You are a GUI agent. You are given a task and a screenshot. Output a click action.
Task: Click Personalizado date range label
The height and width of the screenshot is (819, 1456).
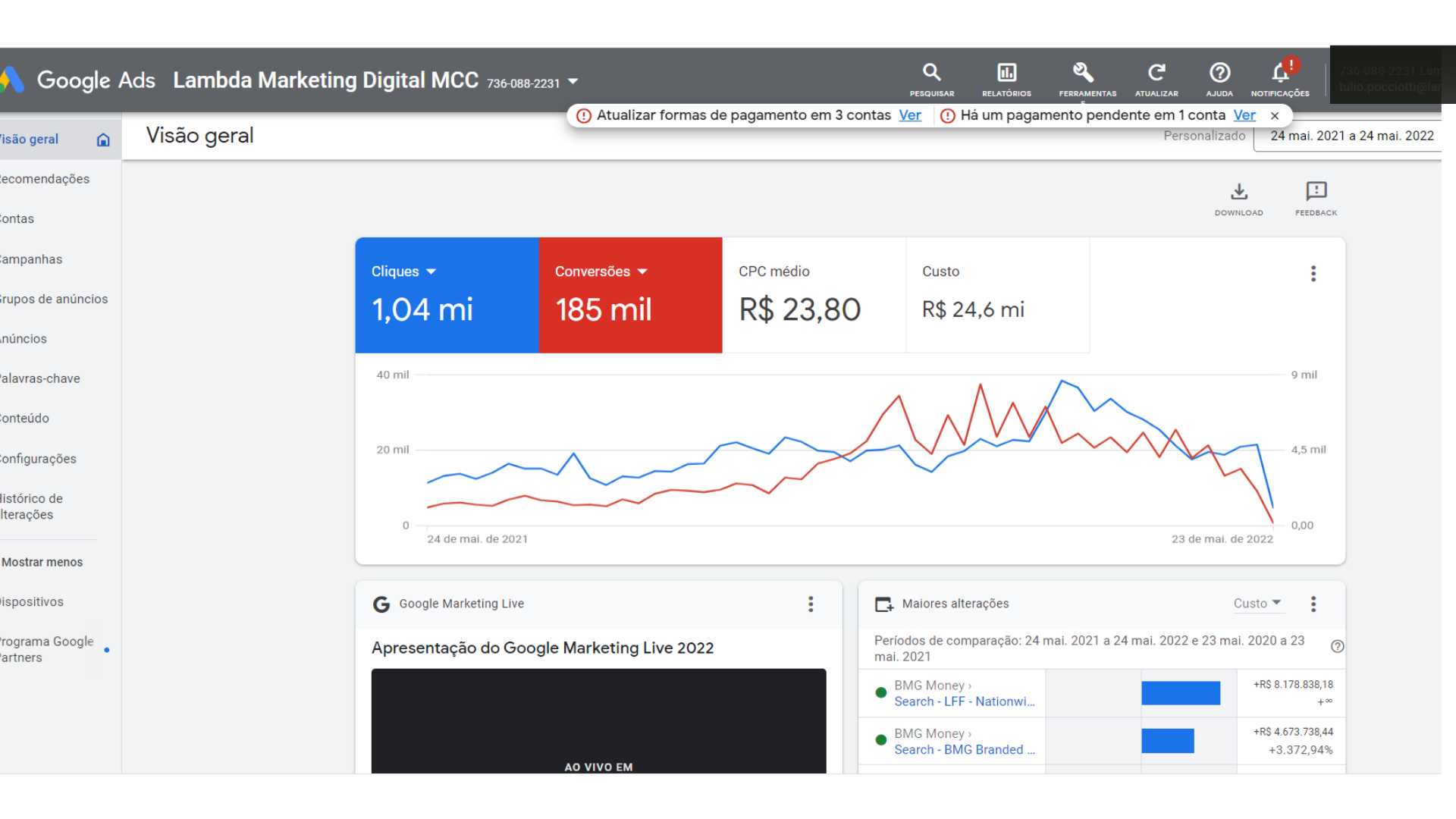tap(1204, 136)
